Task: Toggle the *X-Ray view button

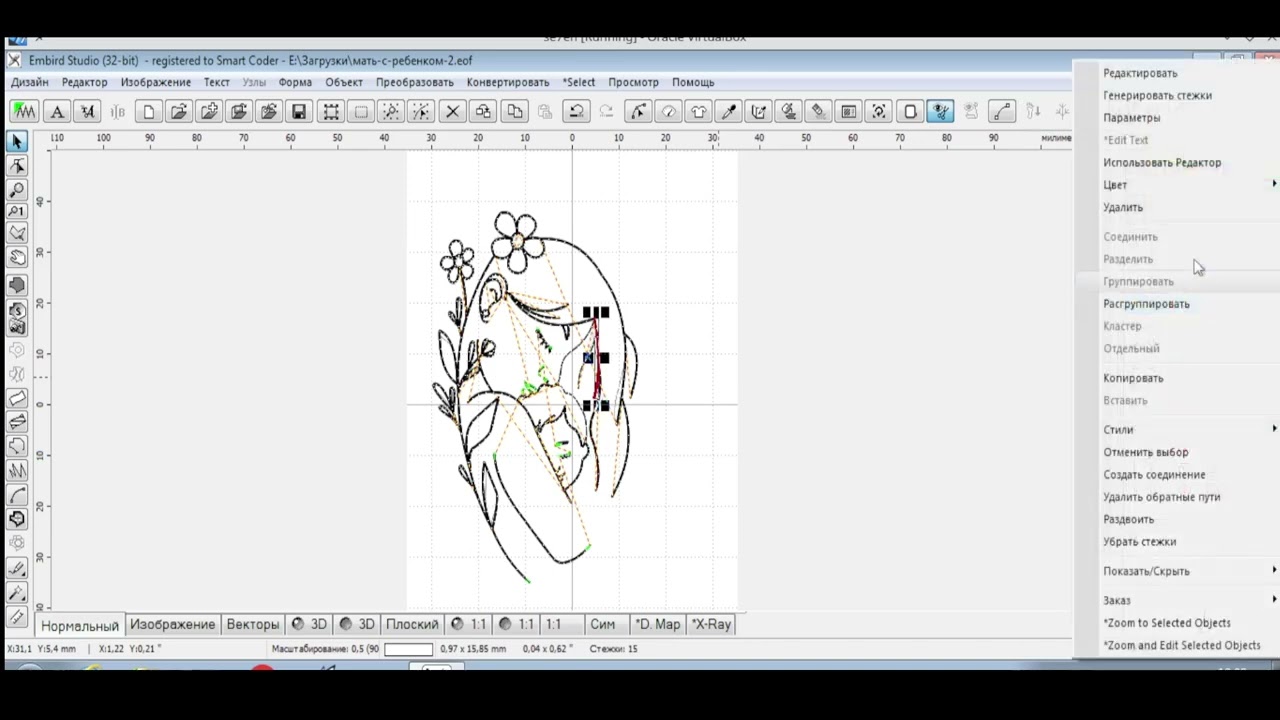Action: click(712, 624)
